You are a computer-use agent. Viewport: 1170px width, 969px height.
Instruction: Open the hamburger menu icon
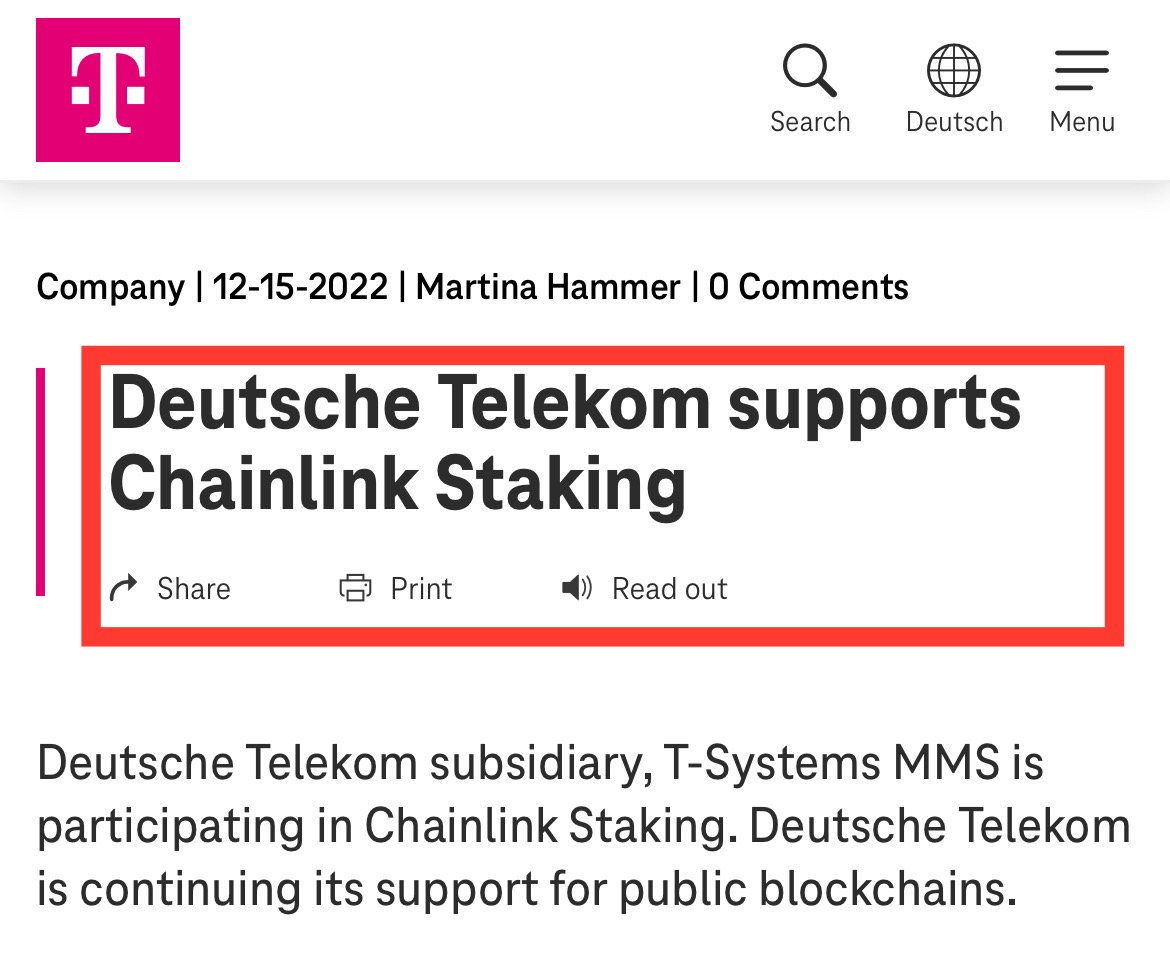(x=1082, y=70)
